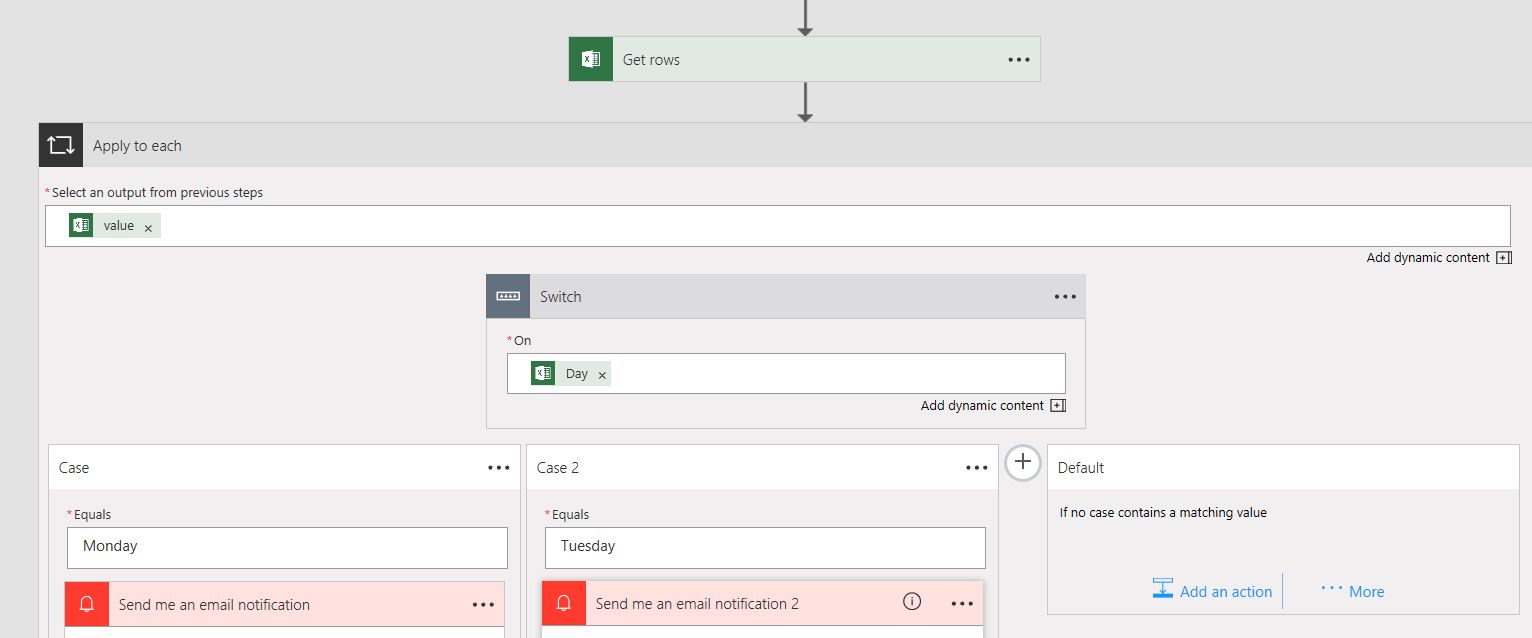Remove the value token from output field
1532x638 pixels.
tap(148, 228)
